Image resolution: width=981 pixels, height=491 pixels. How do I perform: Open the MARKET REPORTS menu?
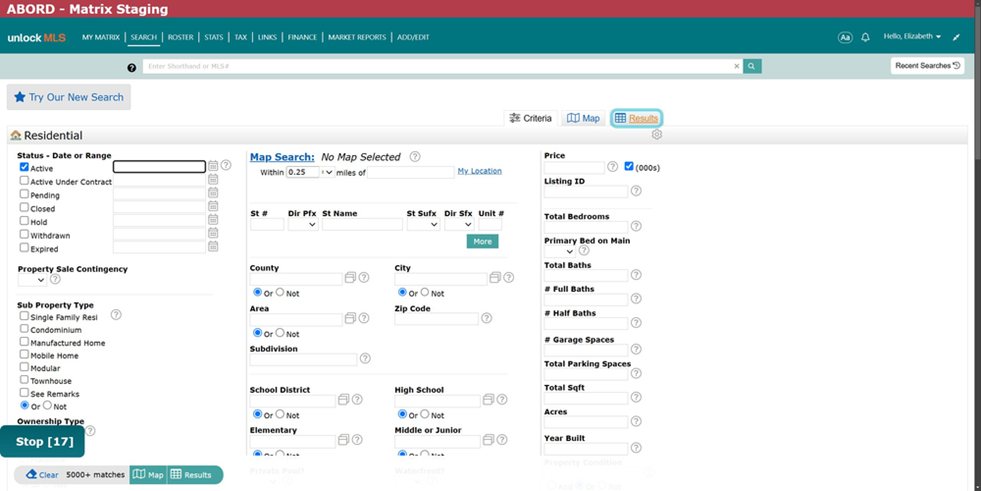pyautogui.click(x=357, y=38)
